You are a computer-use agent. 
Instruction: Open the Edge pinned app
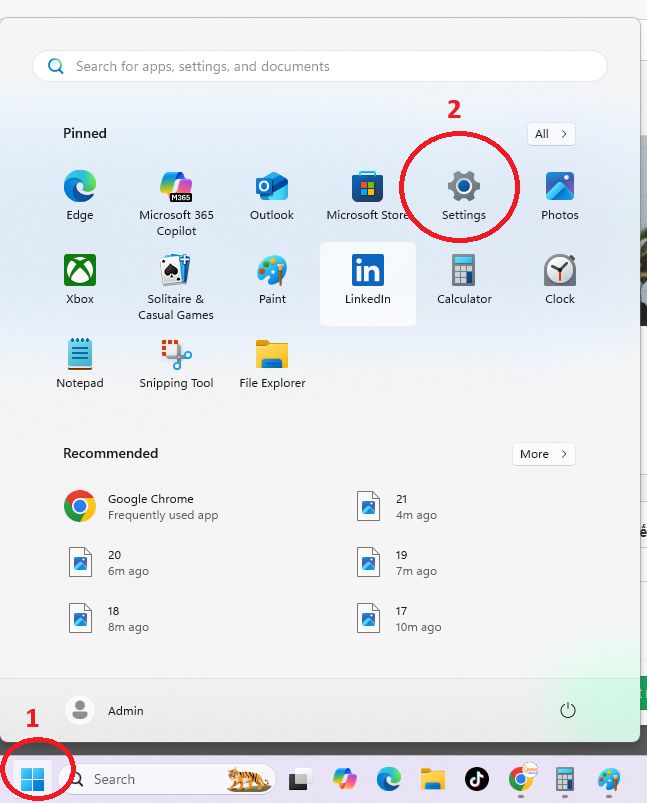pos(80,196)
